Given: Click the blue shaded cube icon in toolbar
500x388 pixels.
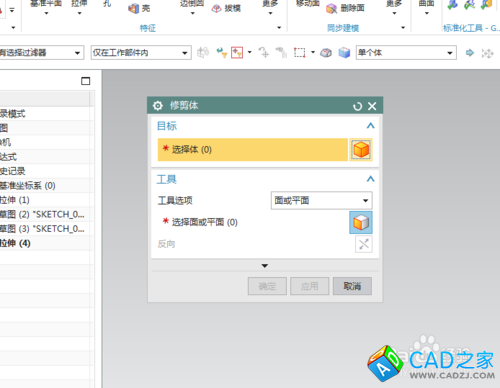Looking at the screenshot, I should coord(344,53).
